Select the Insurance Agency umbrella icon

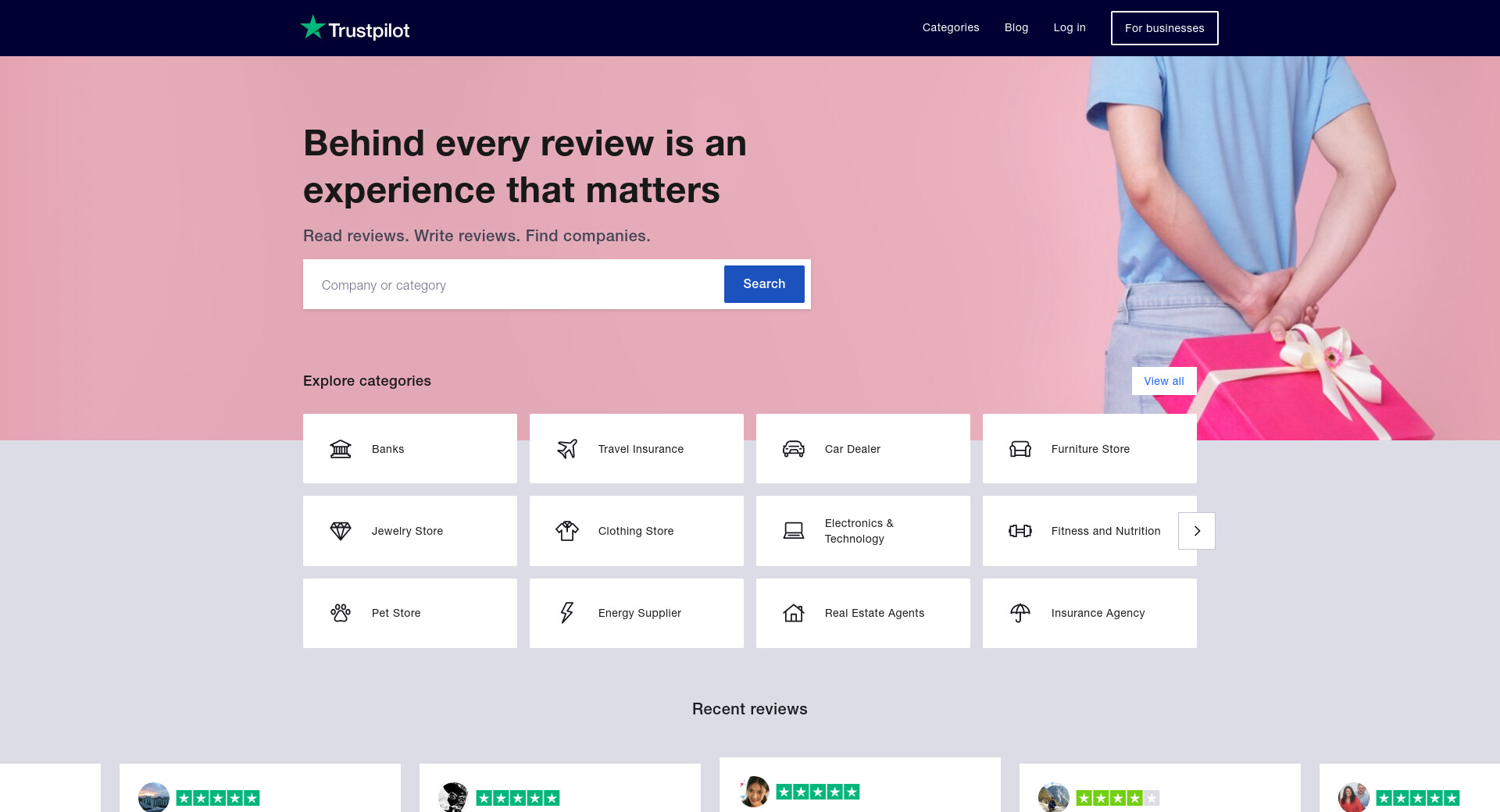coord(1020,613)
